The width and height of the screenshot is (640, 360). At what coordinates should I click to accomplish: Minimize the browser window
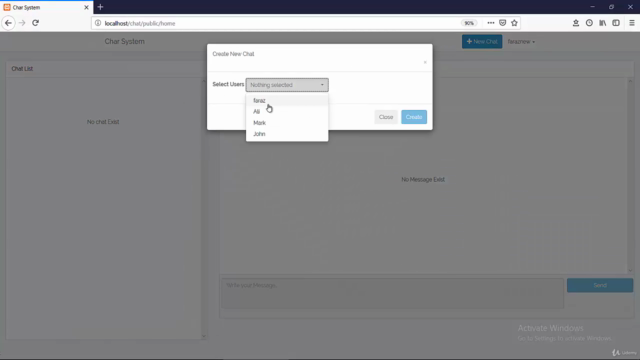click(592, 7)
